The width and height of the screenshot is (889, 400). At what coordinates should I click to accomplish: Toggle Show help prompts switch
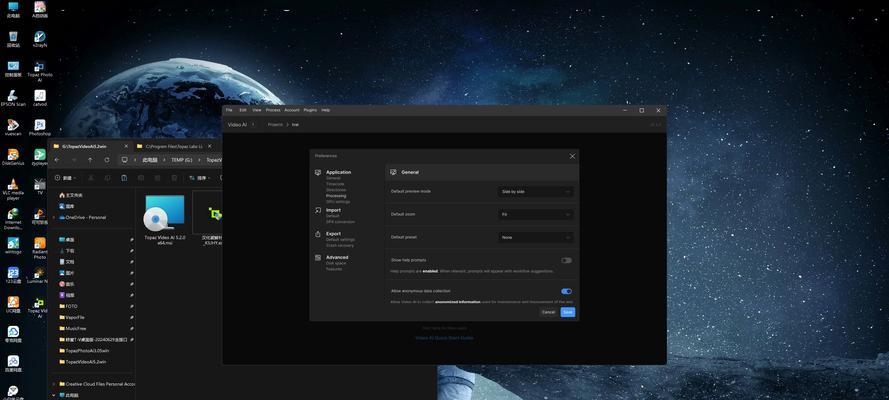tap(566, 261)
